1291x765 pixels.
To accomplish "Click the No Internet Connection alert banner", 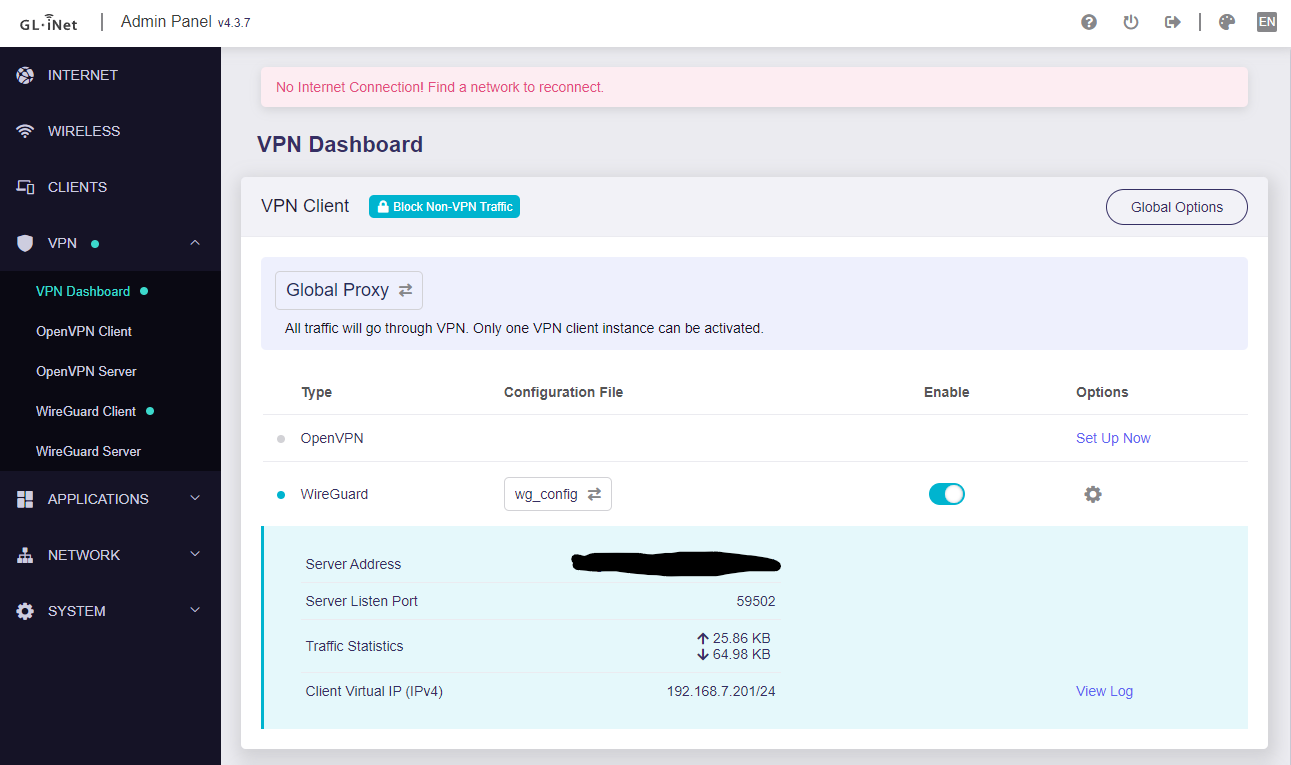I will tap(754, 87).
